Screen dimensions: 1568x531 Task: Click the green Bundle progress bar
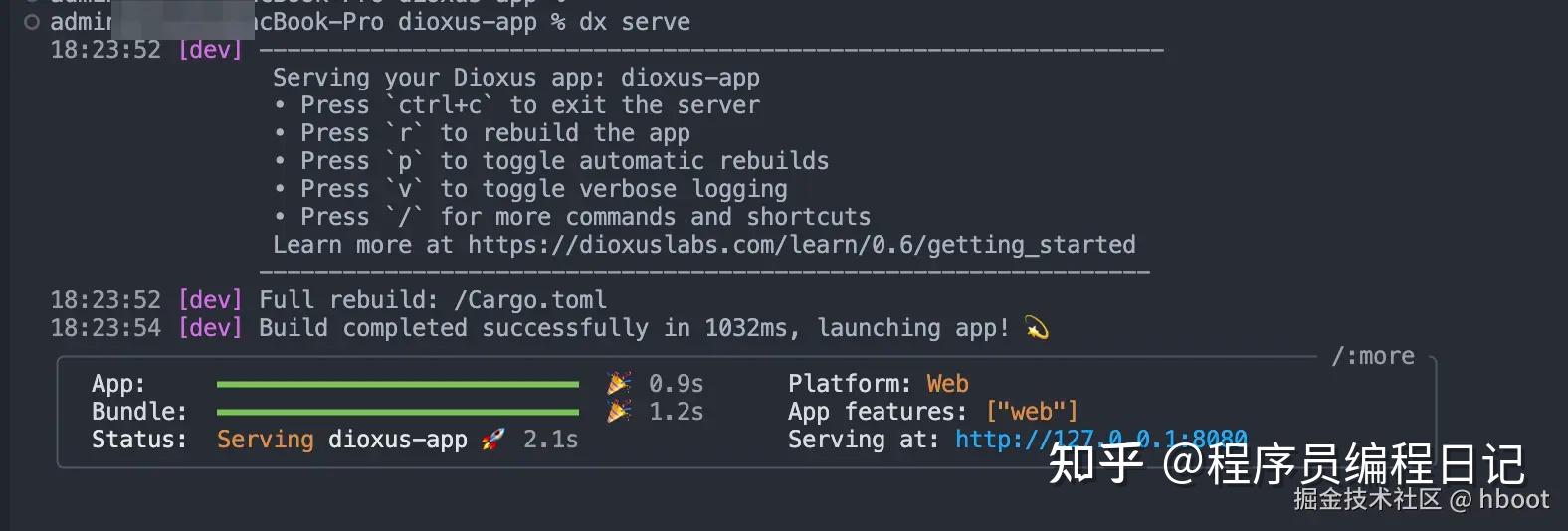click(397, 412)
